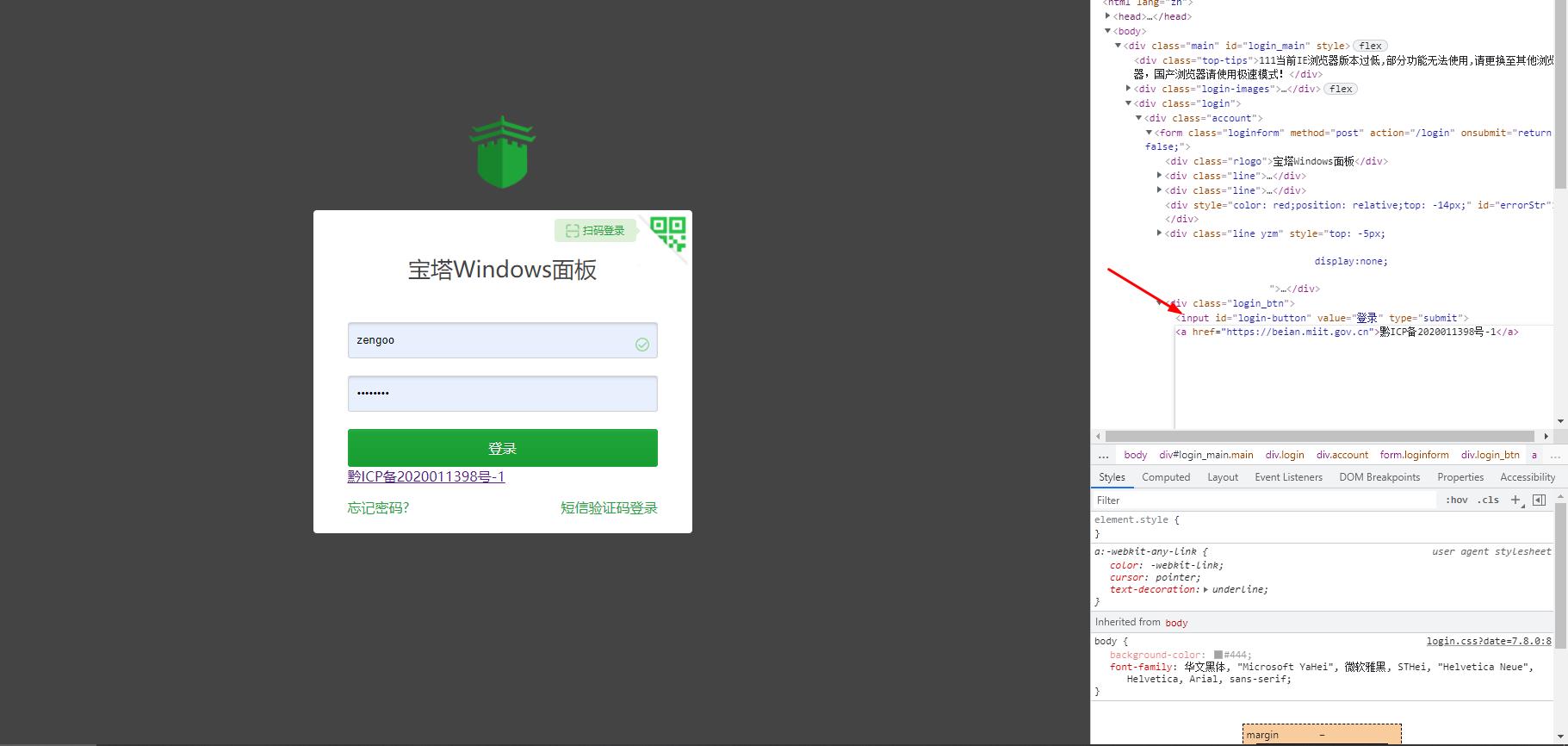Click the green BT panel logo
Image resolution: width=1568 pixels, height=746 pixels.
pyautogui.click(x=503, y=152)
